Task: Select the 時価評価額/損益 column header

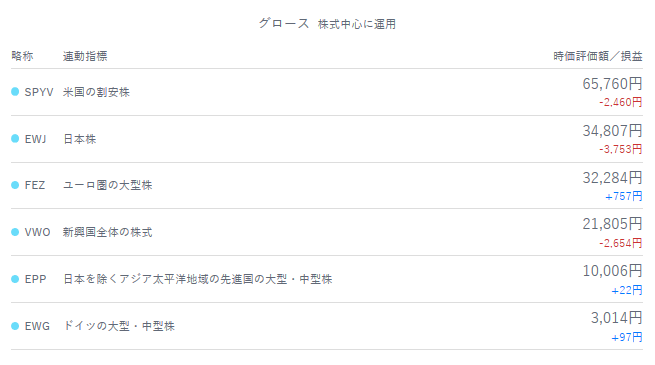Action: click(598, 56)
